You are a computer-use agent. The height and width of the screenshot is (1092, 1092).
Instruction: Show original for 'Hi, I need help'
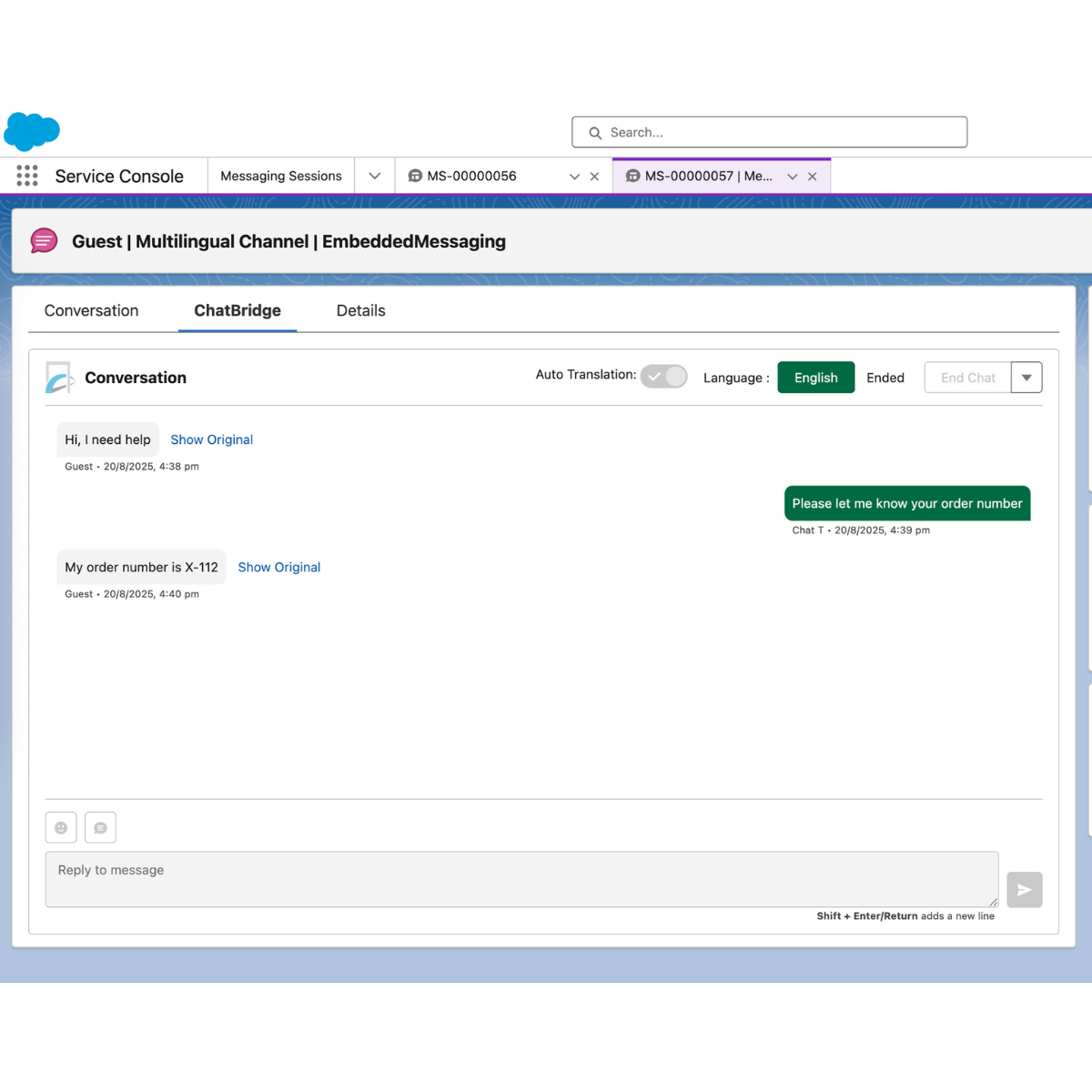pos(212,440)
